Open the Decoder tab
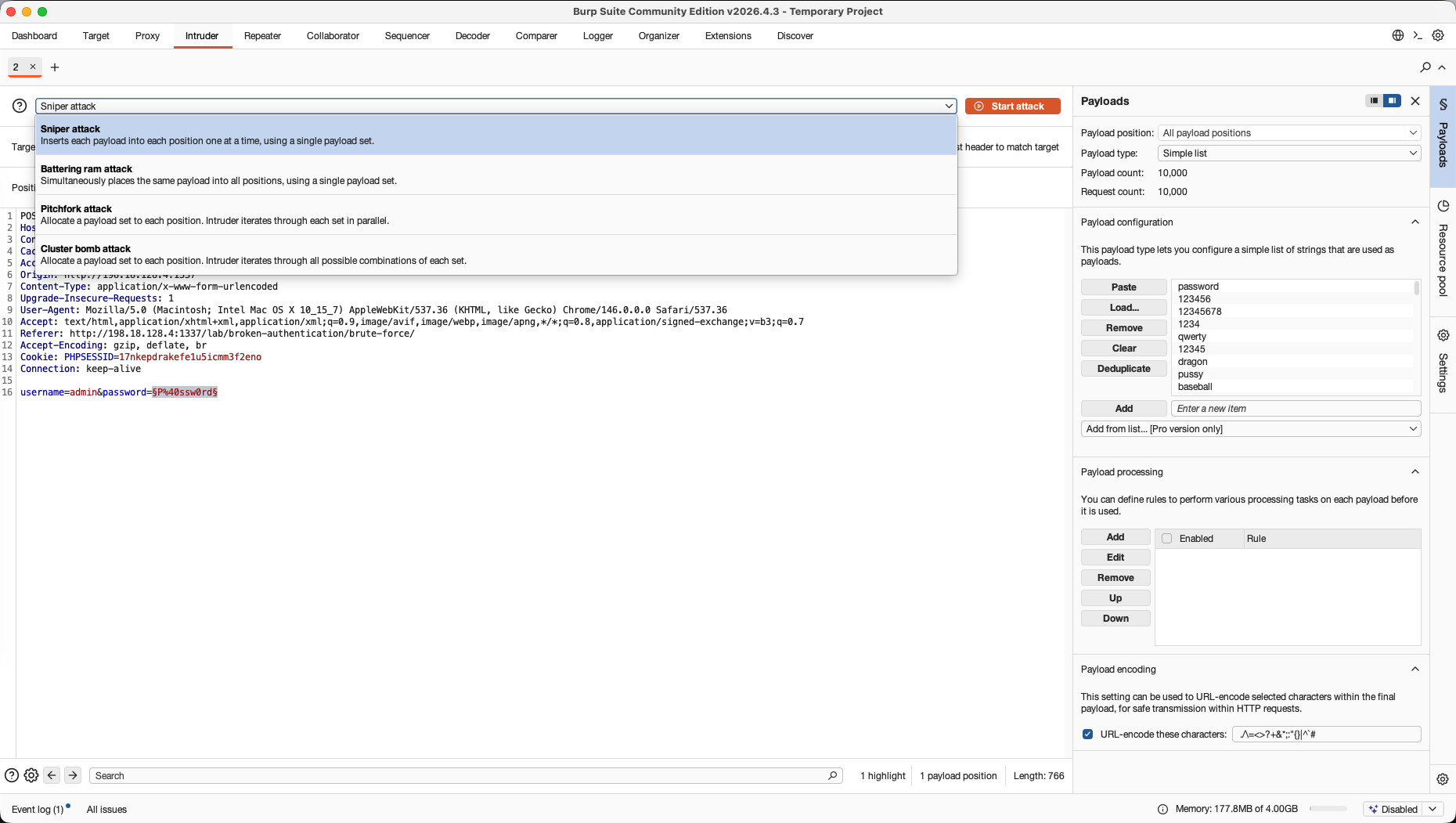 tap(472, 36)
